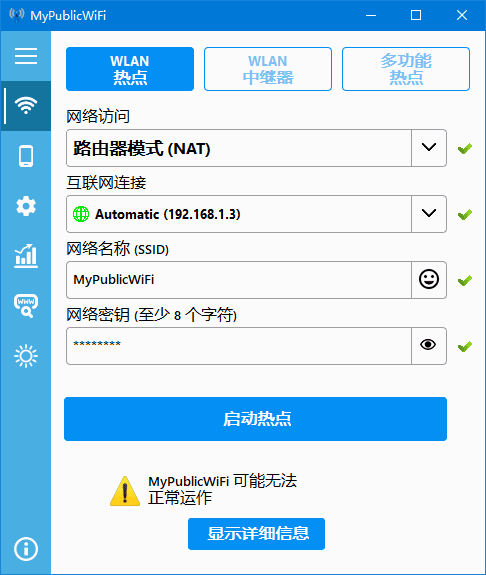The image size is (486, 575).
Task: Click the emoji smiley button for SSID
Action: tap(429, 280)
